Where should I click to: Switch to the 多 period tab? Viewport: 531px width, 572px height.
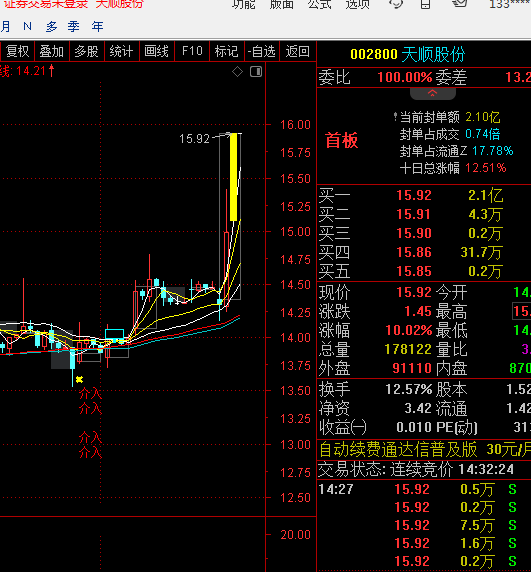click(51, 27)
